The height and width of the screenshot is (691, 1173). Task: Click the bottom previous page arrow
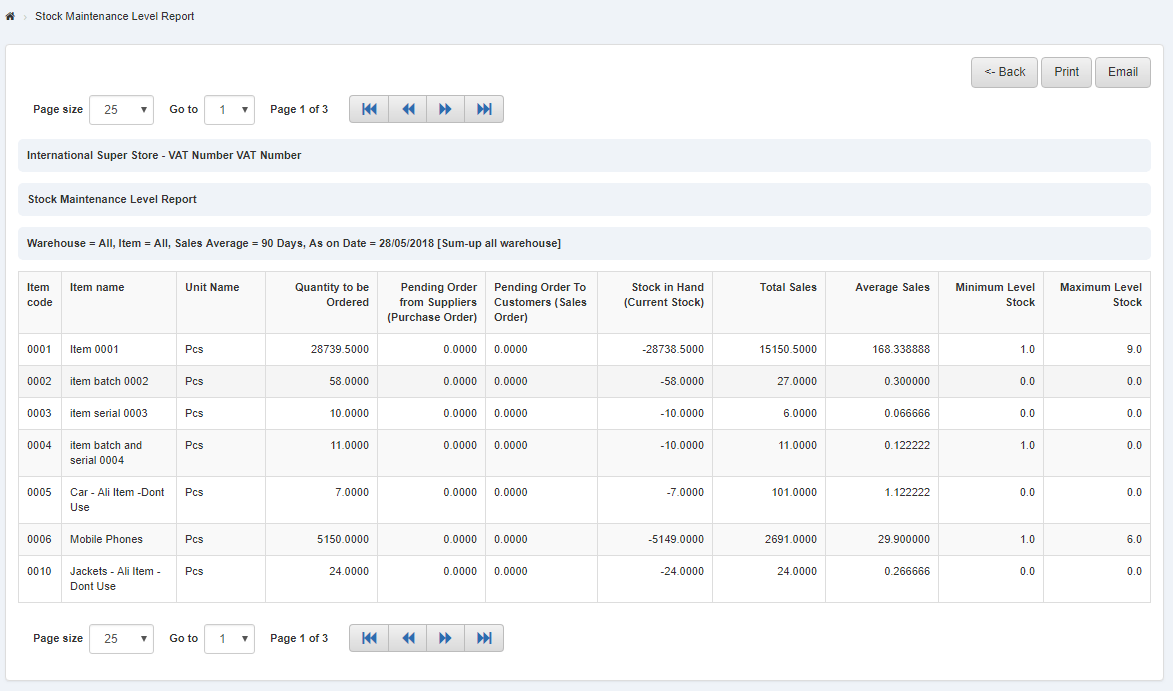(x=407, y=637)
